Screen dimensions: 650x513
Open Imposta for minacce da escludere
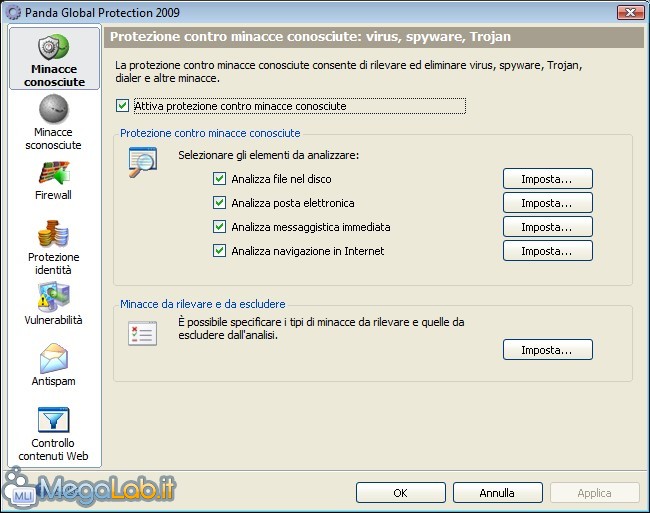tap(548, 350)
